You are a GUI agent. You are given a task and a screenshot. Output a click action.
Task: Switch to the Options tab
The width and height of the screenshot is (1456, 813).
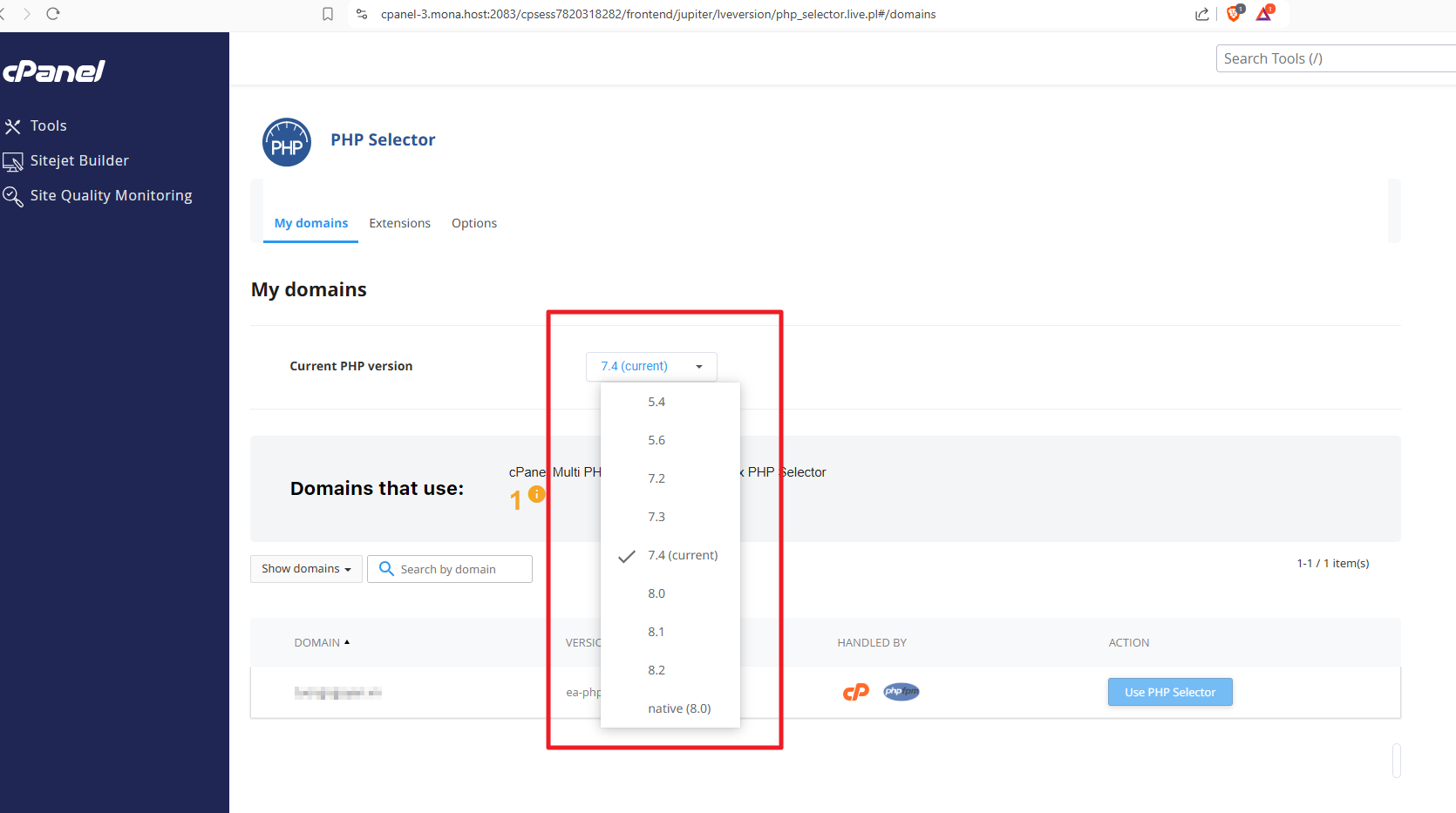[474, 223]
